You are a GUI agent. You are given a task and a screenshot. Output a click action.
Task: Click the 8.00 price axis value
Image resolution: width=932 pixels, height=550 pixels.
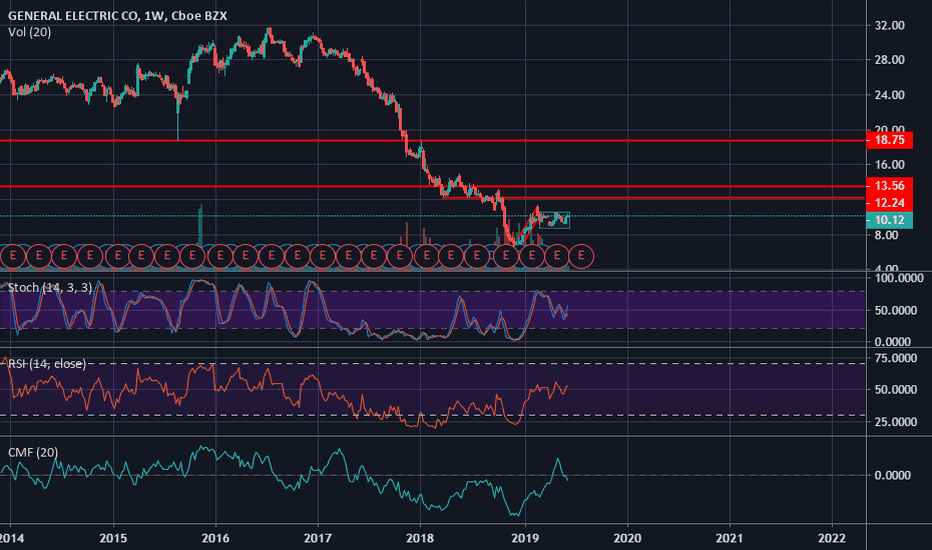coord(886,235)
